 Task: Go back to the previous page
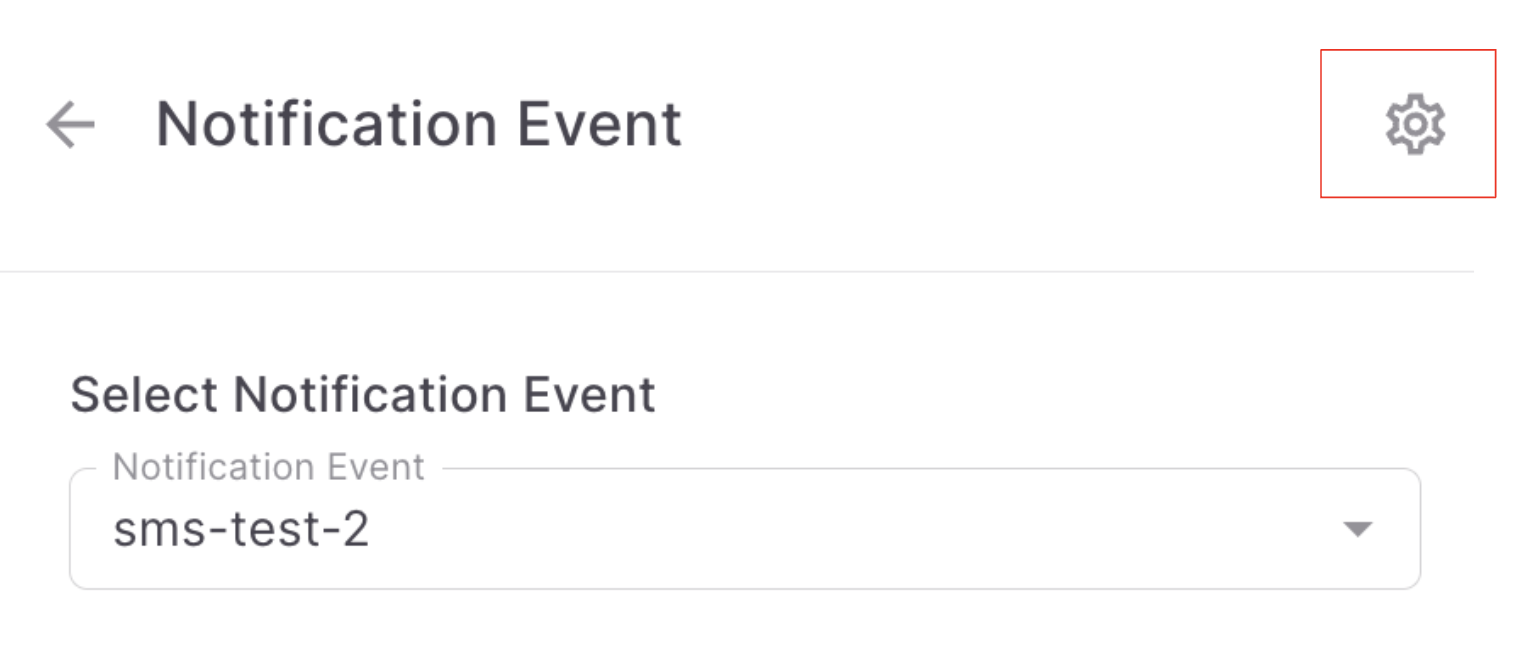[x=70, y=125]
